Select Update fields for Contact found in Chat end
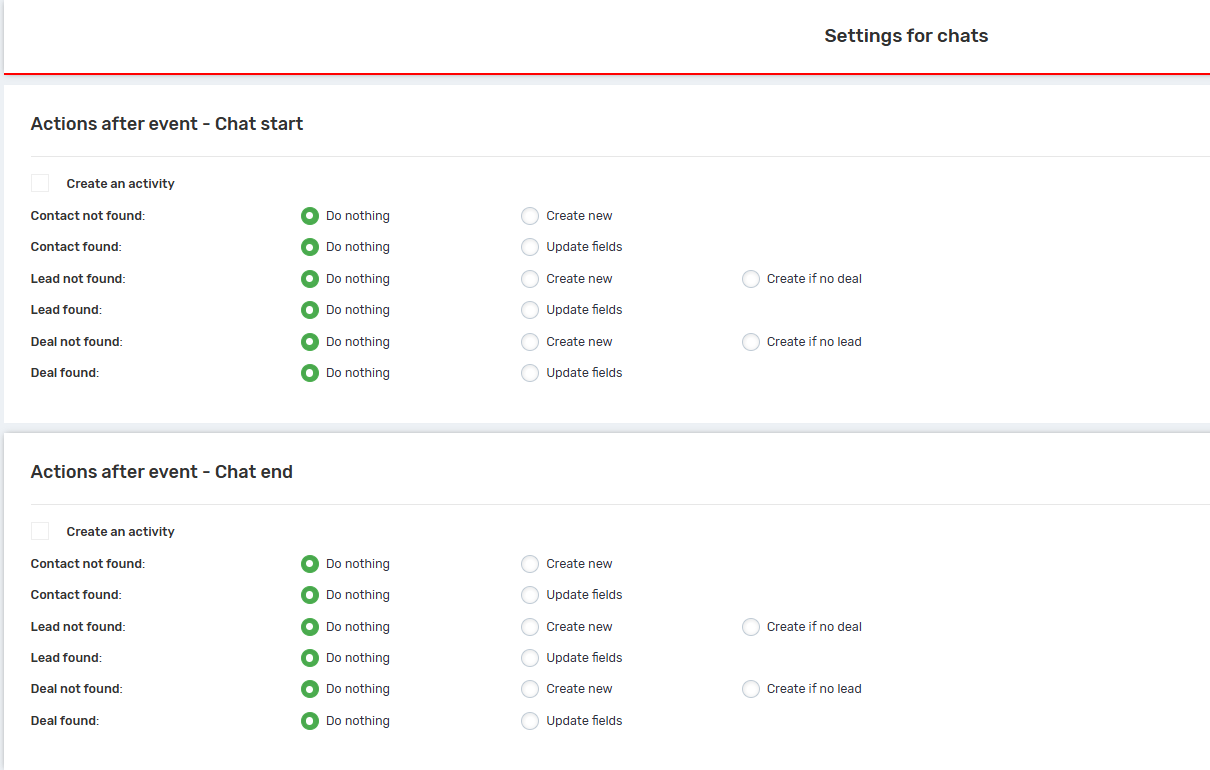 tap(530, 595)
